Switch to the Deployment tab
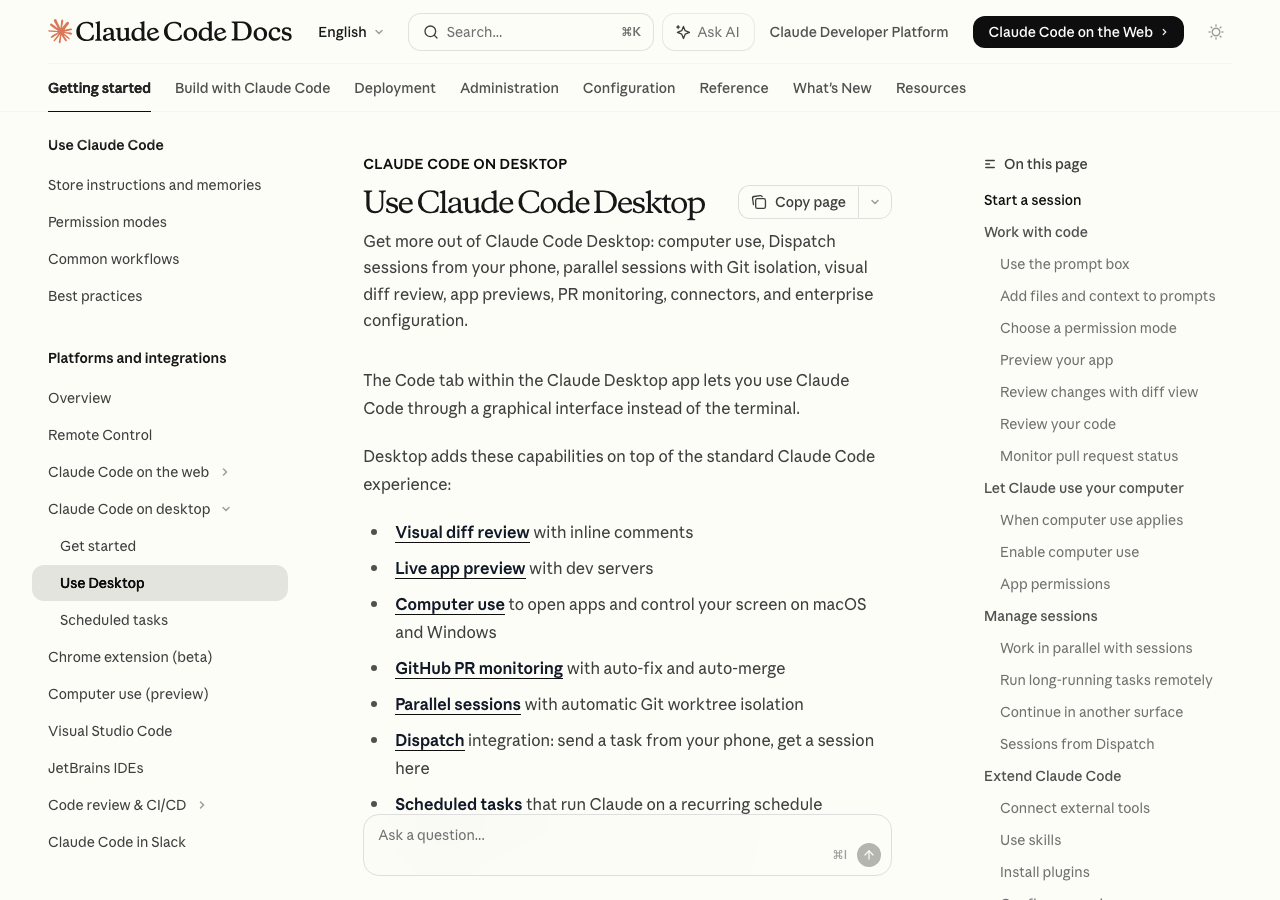This screenshot has height=900, width=1280. click(395, 88)
